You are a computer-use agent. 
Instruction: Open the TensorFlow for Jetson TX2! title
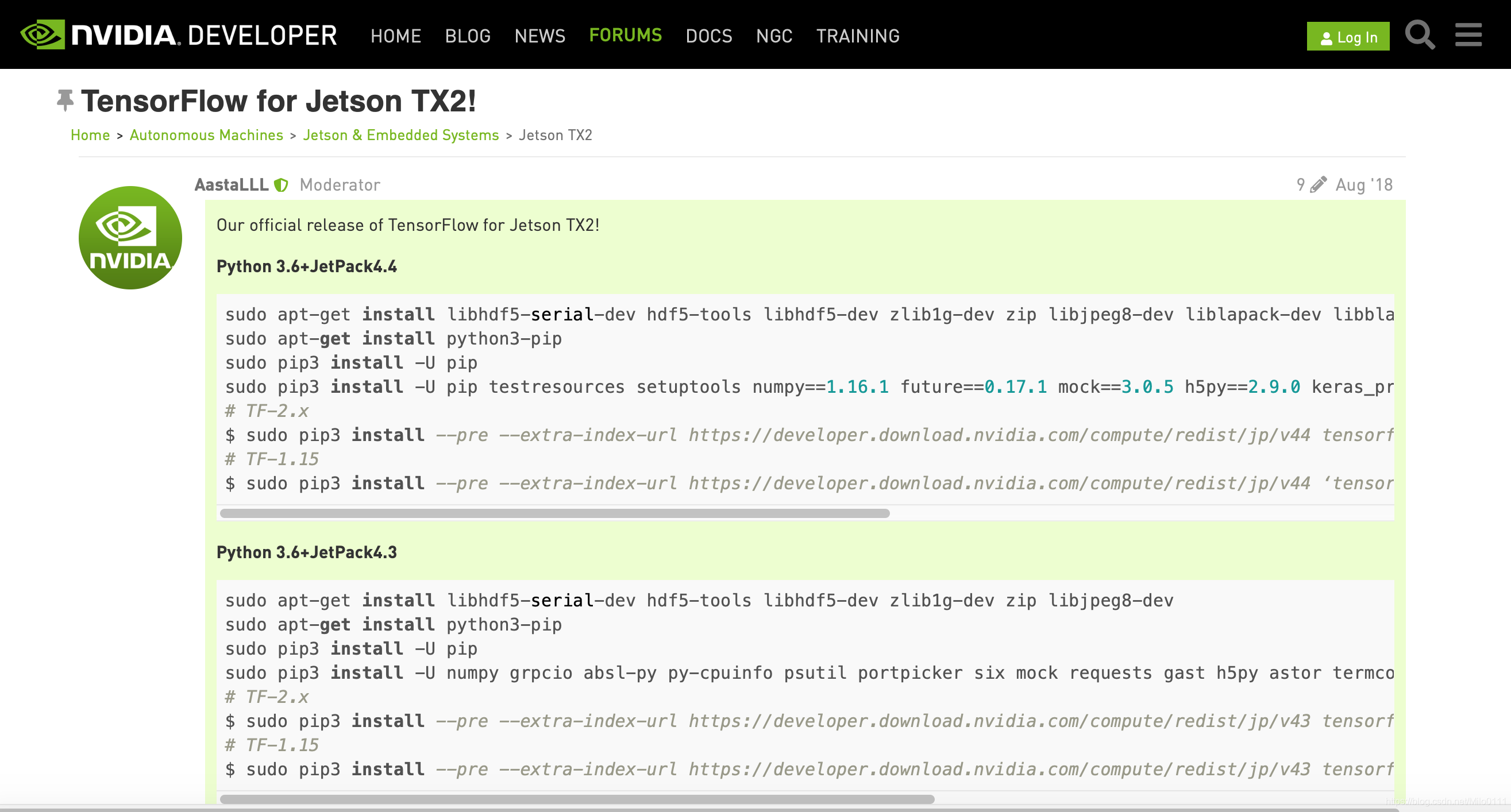(279, 101)
